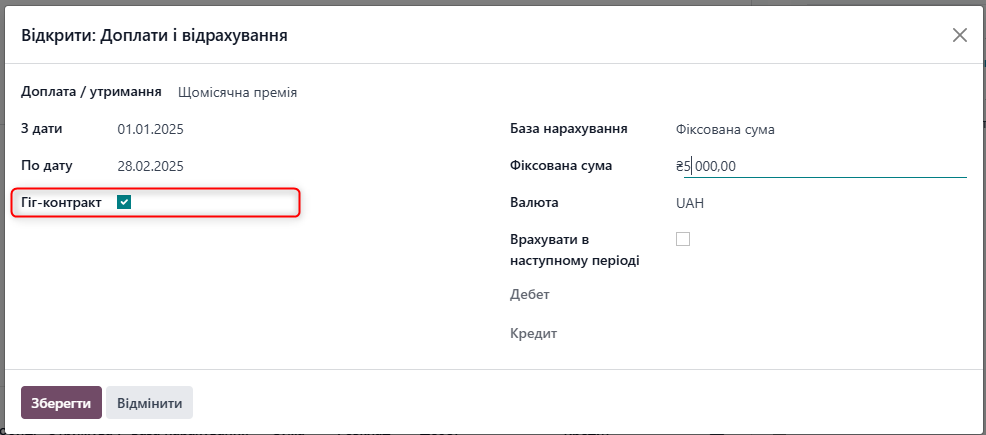Click the Врахувати в наступному періоді label
986x435 pixels.
pos(575,250)
